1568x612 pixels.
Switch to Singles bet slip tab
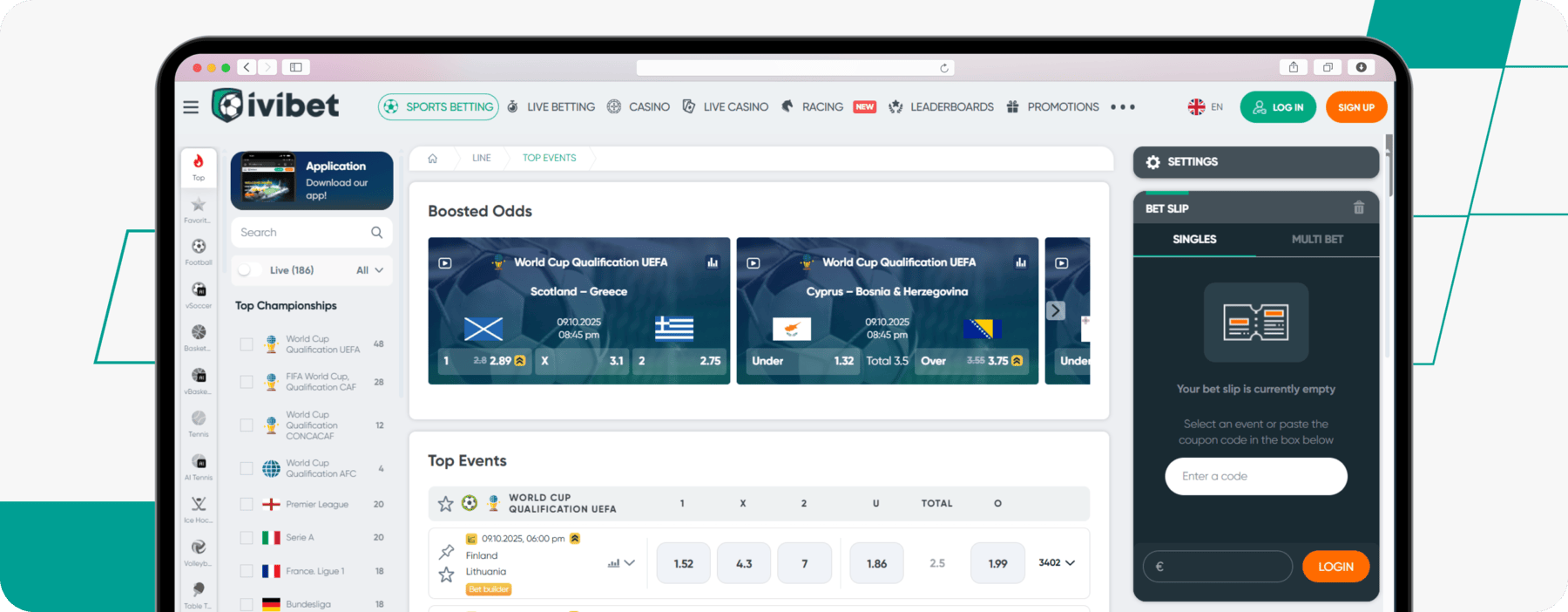pyautogui.click(x=1194, y=240)
